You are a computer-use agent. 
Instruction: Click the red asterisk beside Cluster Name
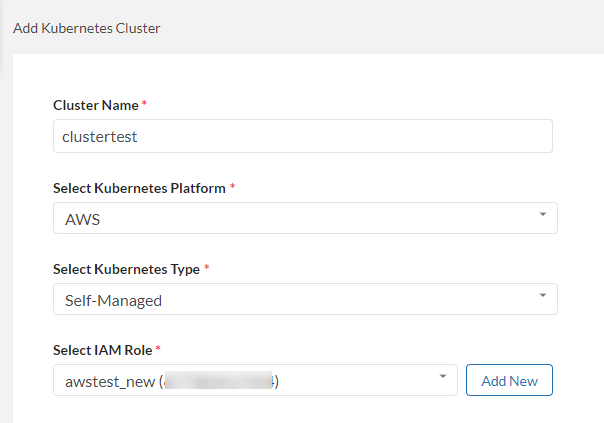(x=144, y=104)
